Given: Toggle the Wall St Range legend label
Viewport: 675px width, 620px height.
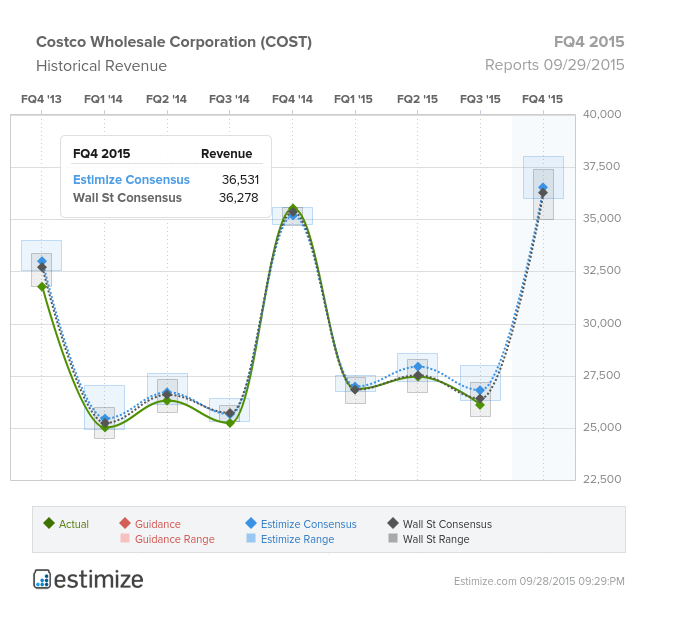Looking at the screenshot, I should click(436, 539).
